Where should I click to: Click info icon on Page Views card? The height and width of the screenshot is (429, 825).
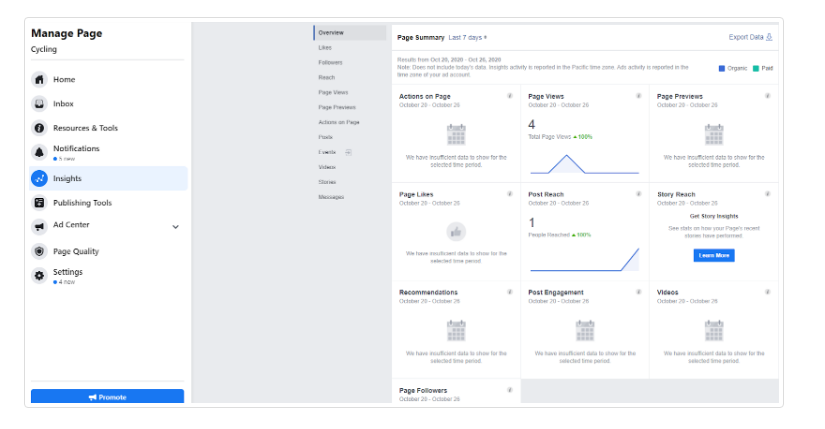point(638,96)
